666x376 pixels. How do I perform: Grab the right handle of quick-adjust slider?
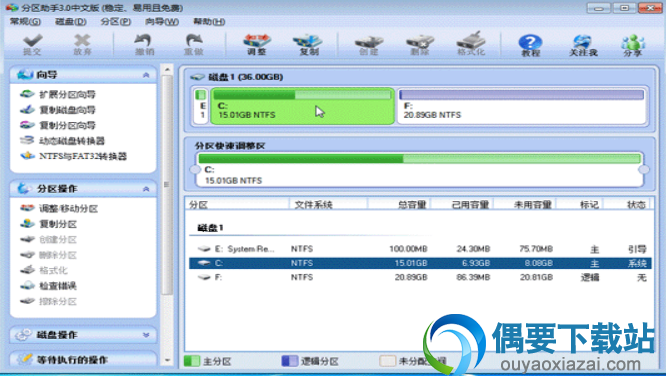point(644,170)
